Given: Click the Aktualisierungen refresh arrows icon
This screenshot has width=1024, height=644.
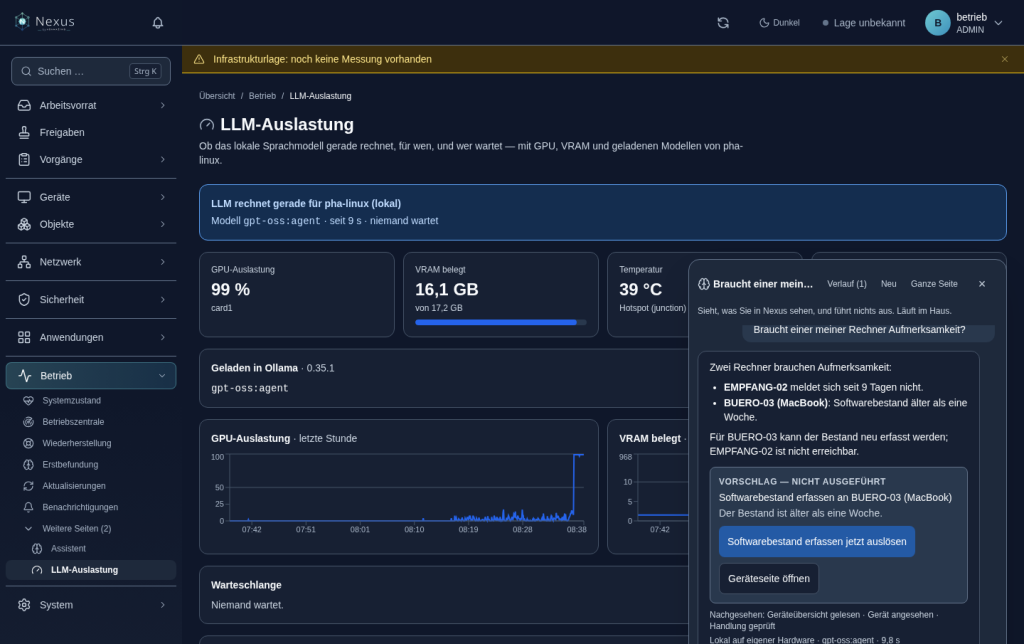Looking at the screenshot, I should pos(28,486).
